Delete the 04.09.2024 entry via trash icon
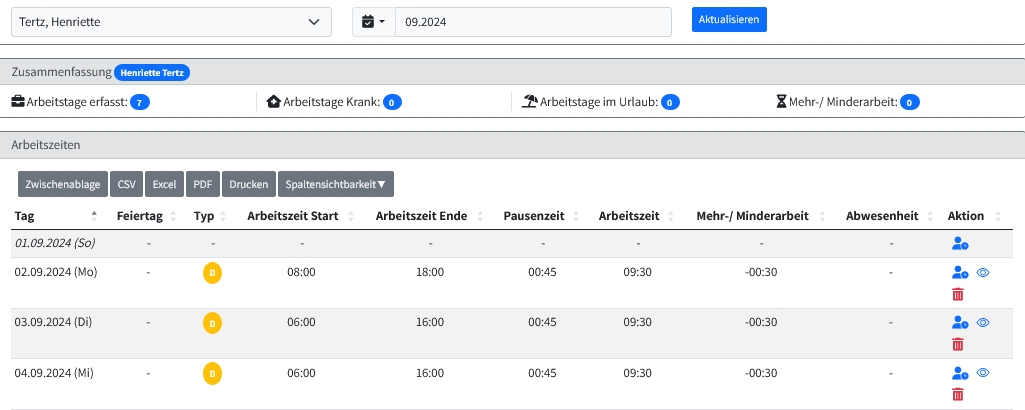1025x410 pixels. (x=958, y=395)
